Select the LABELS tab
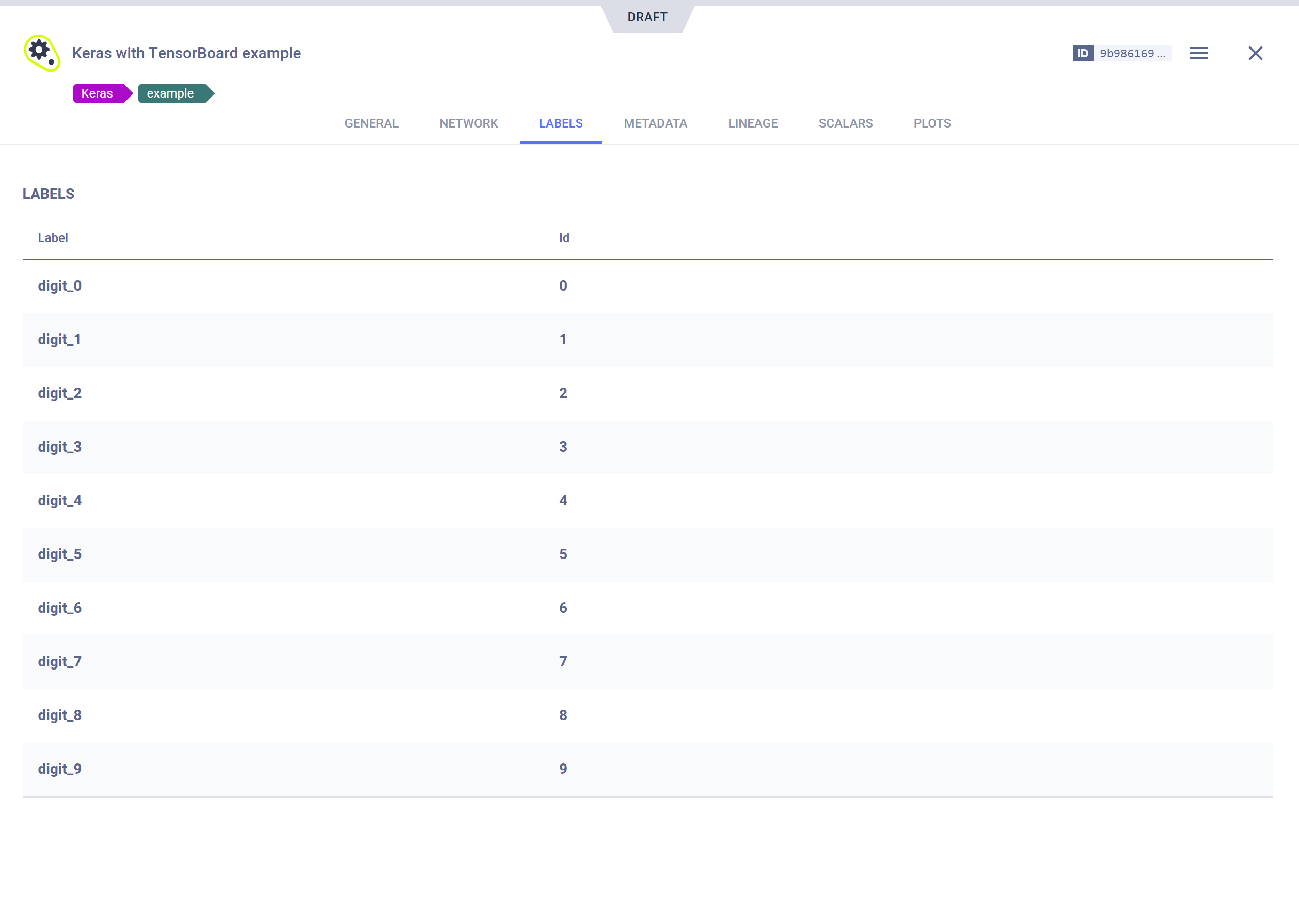 click(x=561, y=123)
